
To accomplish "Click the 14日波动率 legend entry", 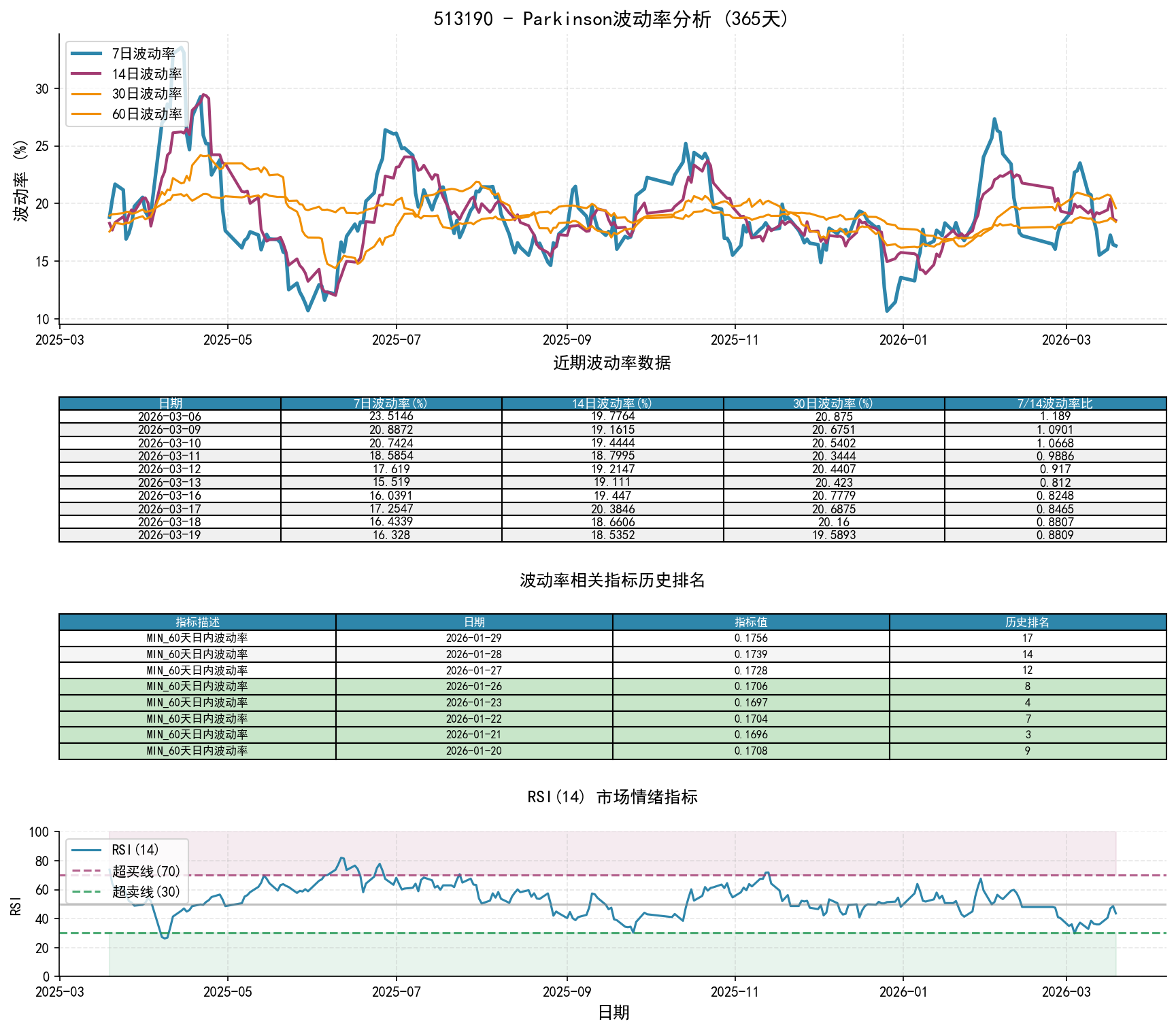I will tap(146, 74).
